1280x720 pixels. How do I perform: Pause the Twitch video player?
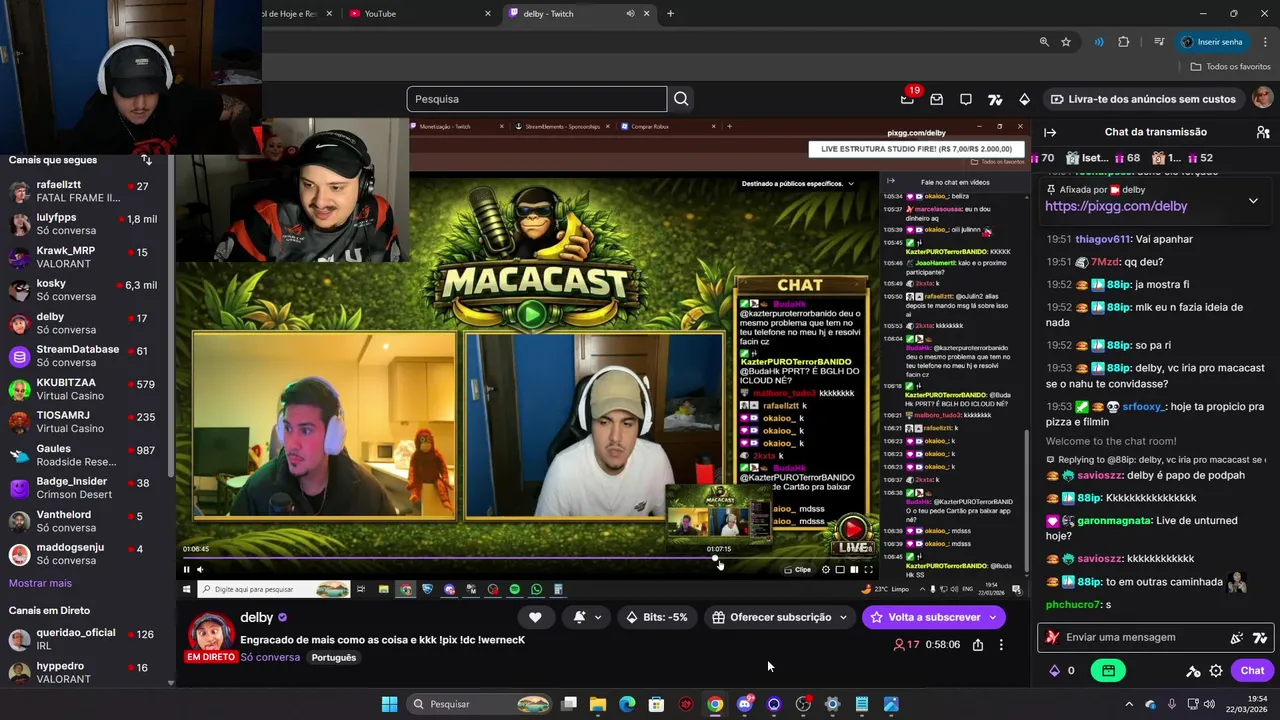[186, 569]
